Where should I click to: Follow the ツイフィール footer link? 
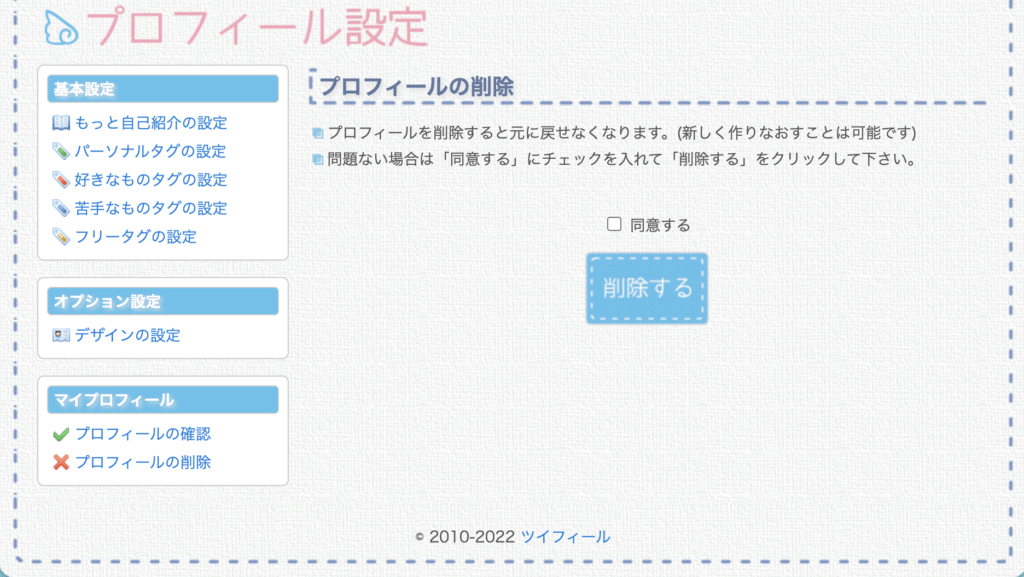pyautogui.click(x=566, y=537)
